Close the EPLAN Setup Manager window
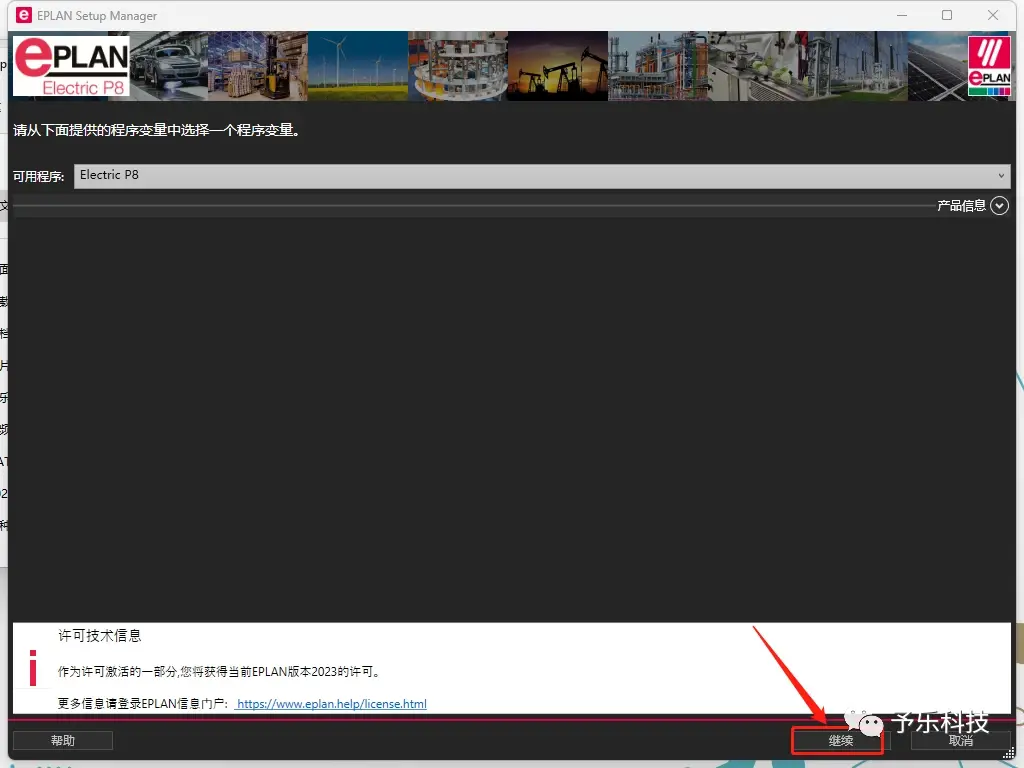Screen dimensions: 1024x768 [993, 15]
